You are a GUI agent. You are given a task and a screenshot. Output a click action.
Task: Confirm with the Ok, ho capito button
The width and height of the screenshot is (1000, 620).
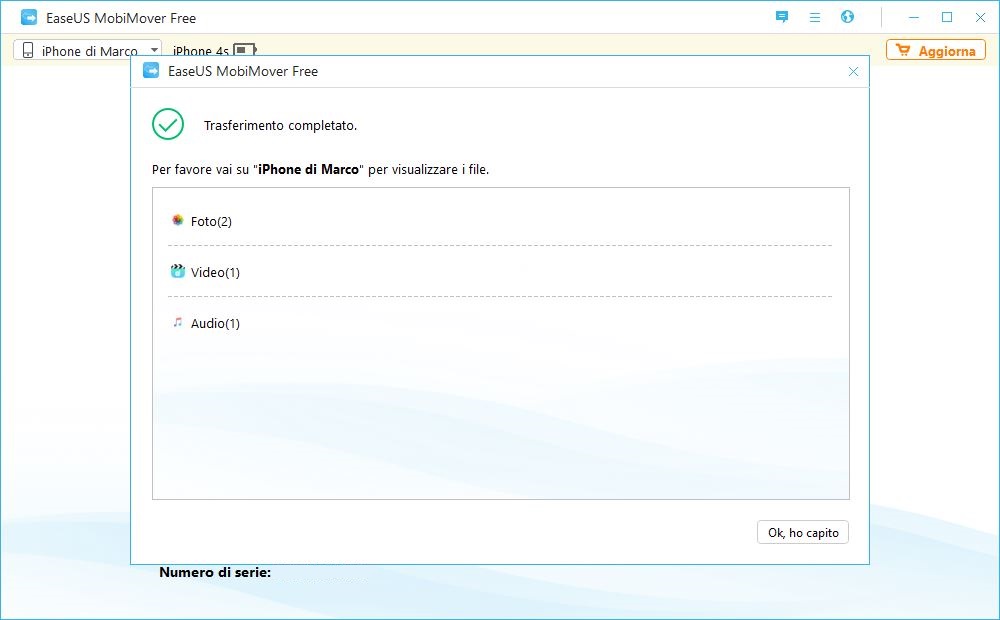[x=803, y=533]
